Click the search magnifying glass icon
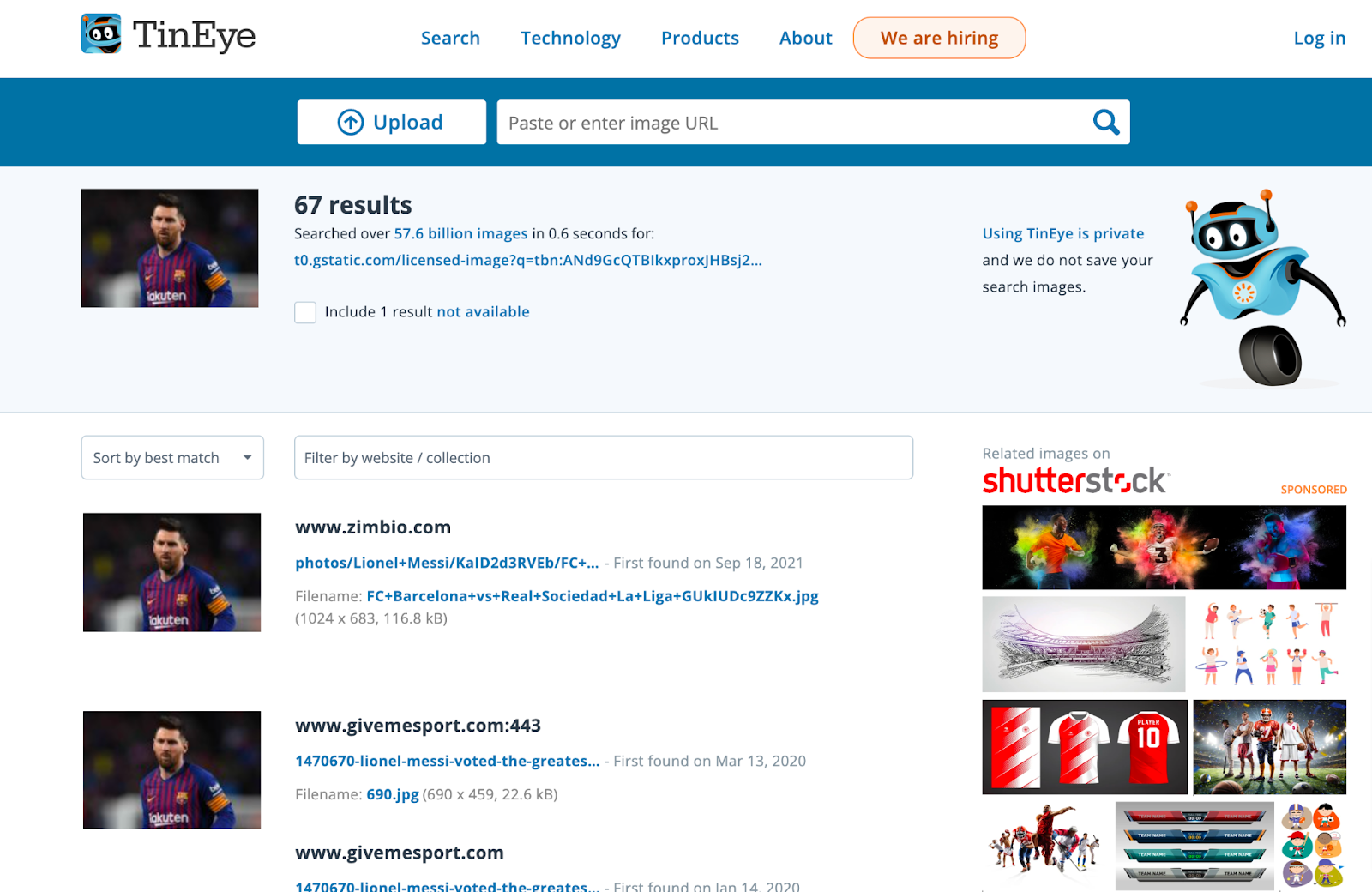This screenshot has height=892, width=1372. click(1106, 122)
